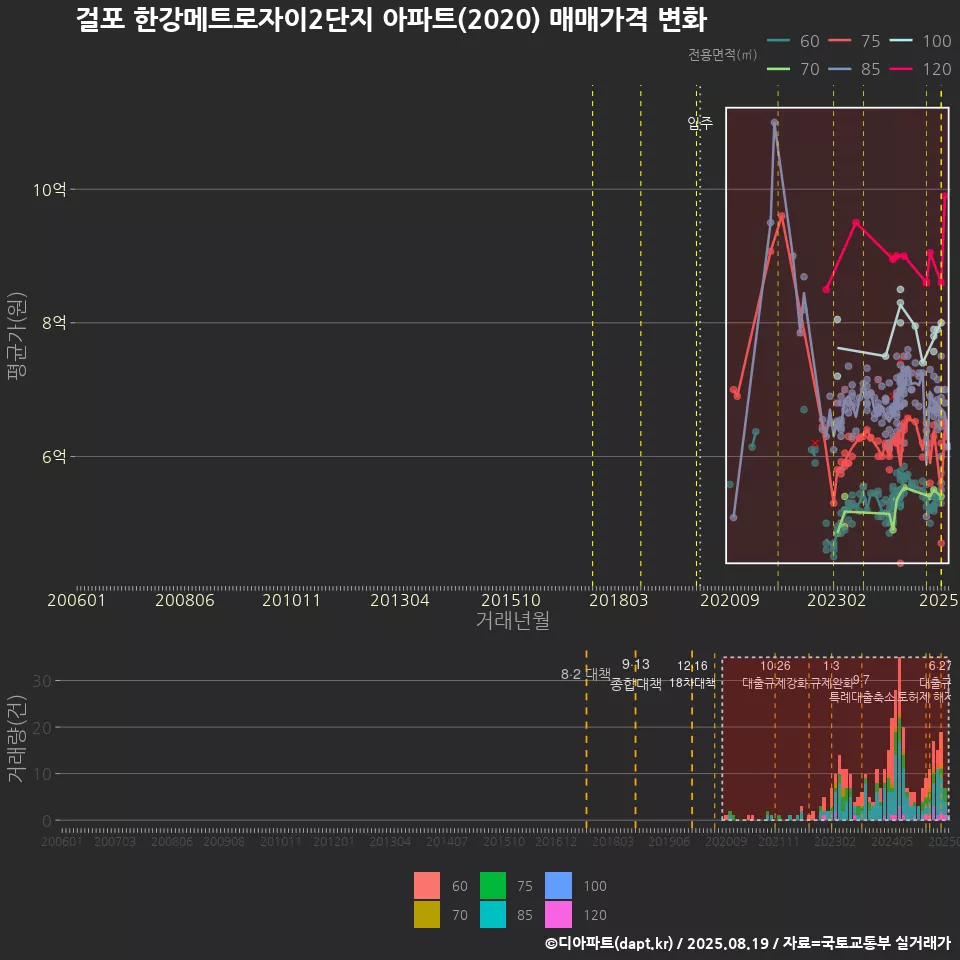
Task: Click the 입주 annotation label
Action: pos(700,123)
